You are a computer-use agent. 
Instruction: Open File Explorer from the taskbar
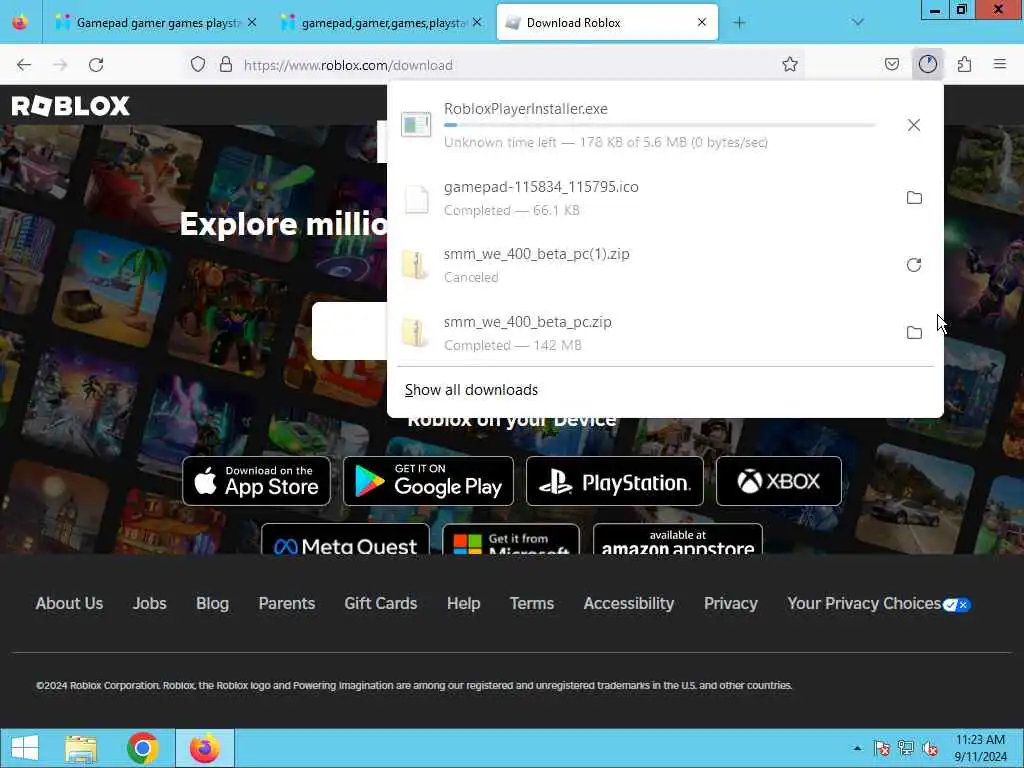(x=81, y=748)
